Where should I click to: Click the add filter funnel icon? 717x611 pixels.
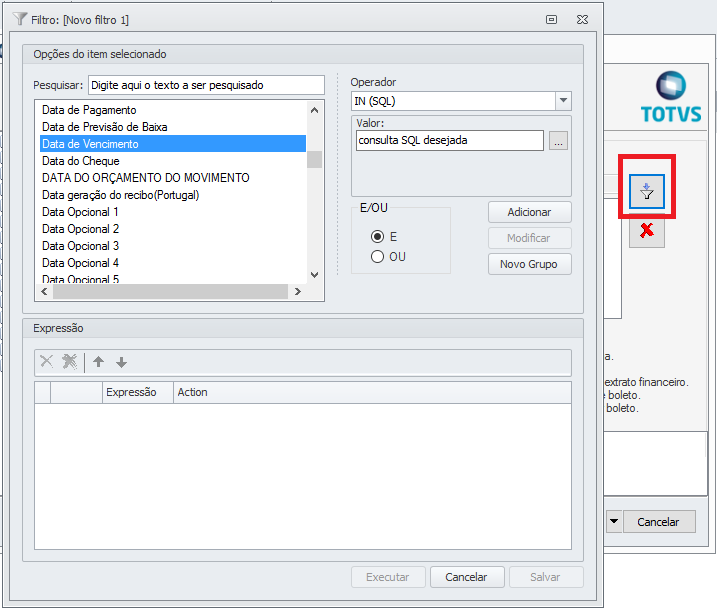647,191
